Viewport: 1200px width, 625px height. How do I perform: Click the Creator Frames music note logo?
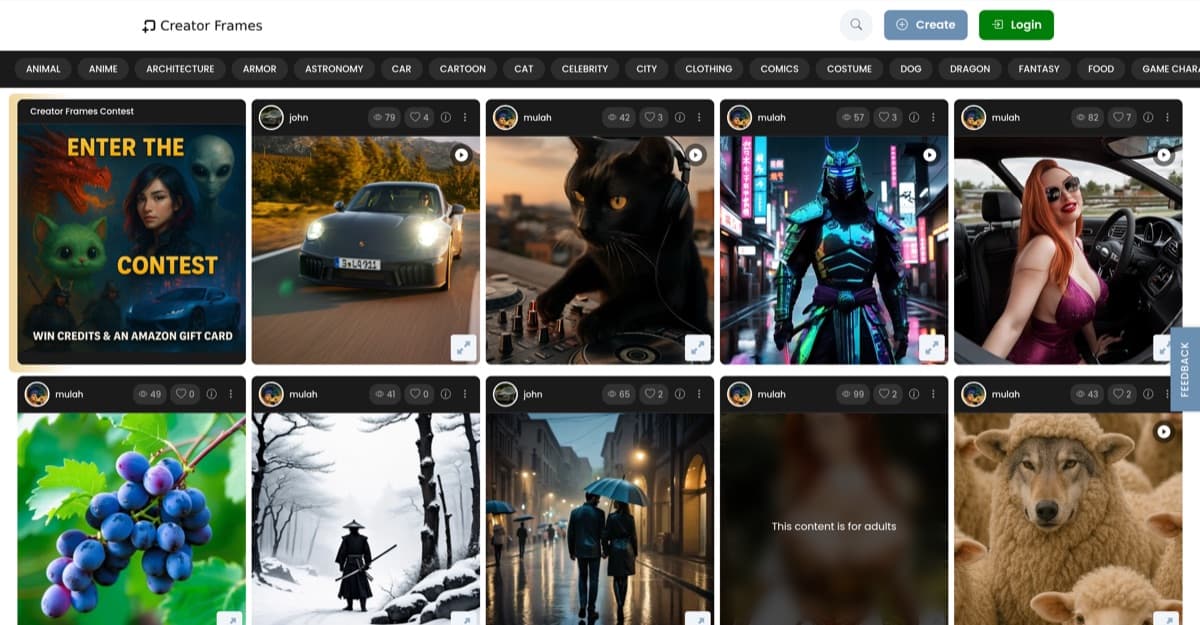150,24
